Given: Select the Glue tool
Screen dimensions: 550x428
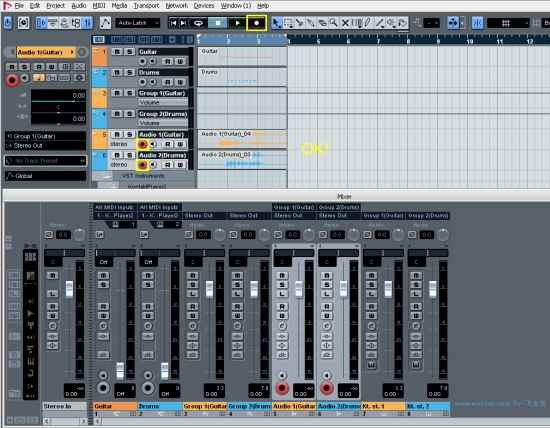Looking at the screenshot, I should pos(311,23).
